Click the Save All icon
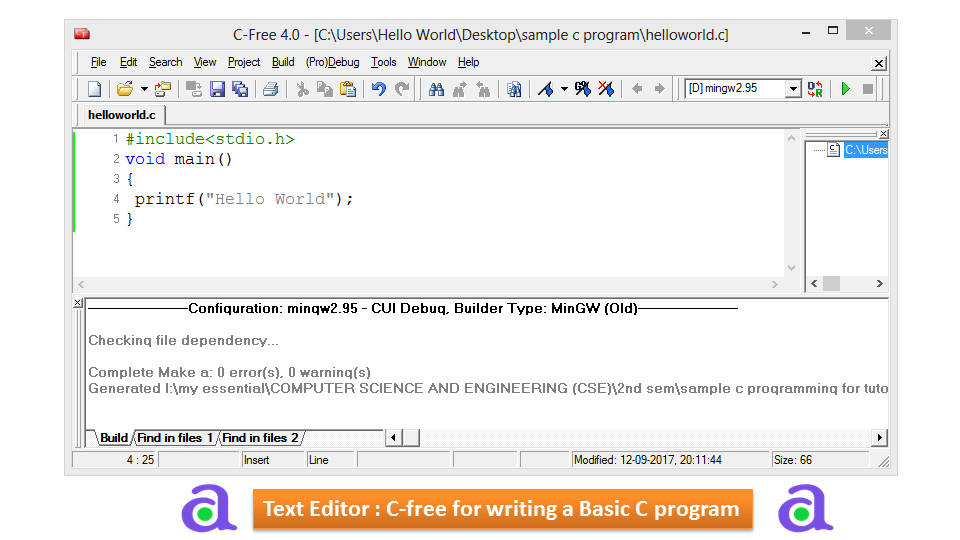 (x=240, y=89)
